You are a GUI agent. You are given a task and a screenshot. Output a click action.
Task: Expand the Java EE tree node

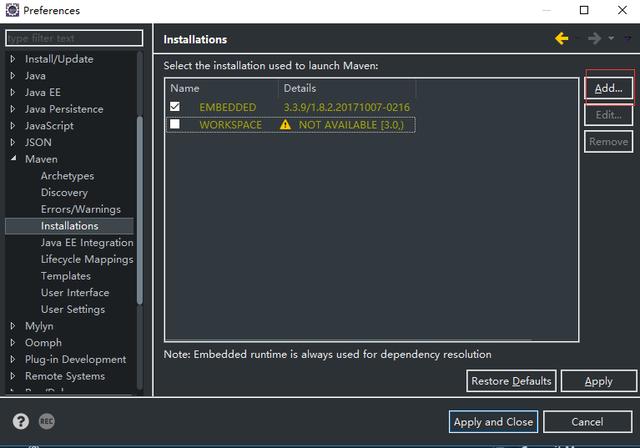(x=13, y=93)
